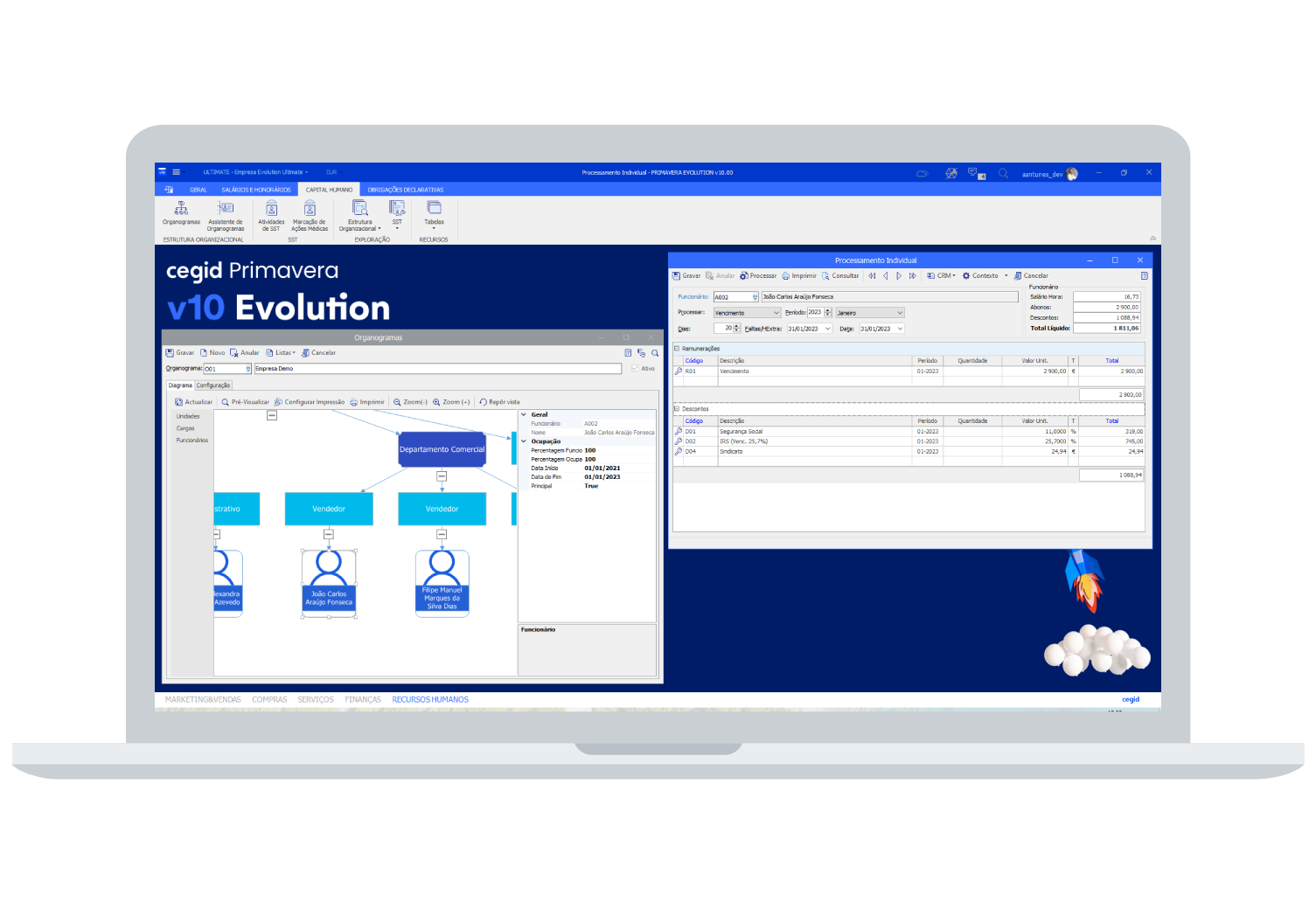Click Processar in Processamento Individual toolbar
Image resolution: width=1316 pixels, height=916 pixels.
click(x=758, y=276)
